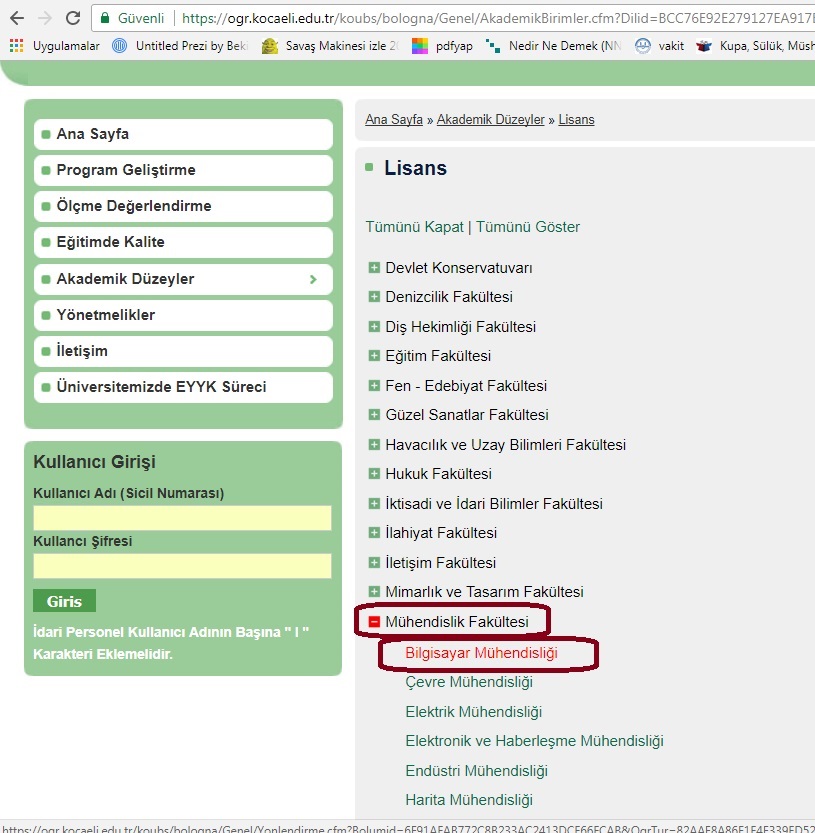Expand the Eğitim Fakültesi plus icon

(374, 356)
